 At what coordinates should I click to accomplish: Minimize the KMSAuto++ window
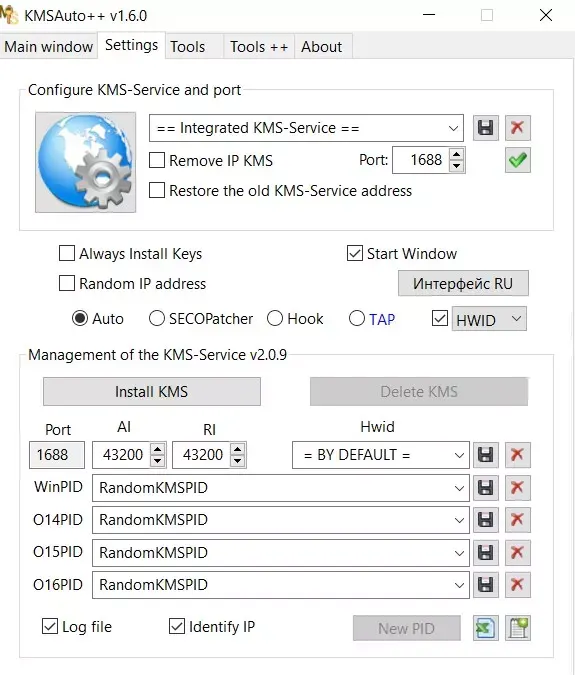(429, 15)
